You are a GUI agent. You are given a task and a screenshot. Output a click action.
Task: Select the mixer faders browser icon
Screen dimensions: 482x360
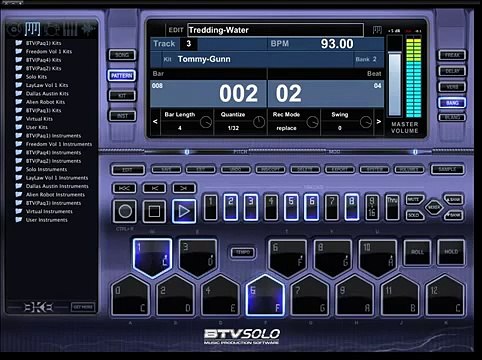click(70, 29)
